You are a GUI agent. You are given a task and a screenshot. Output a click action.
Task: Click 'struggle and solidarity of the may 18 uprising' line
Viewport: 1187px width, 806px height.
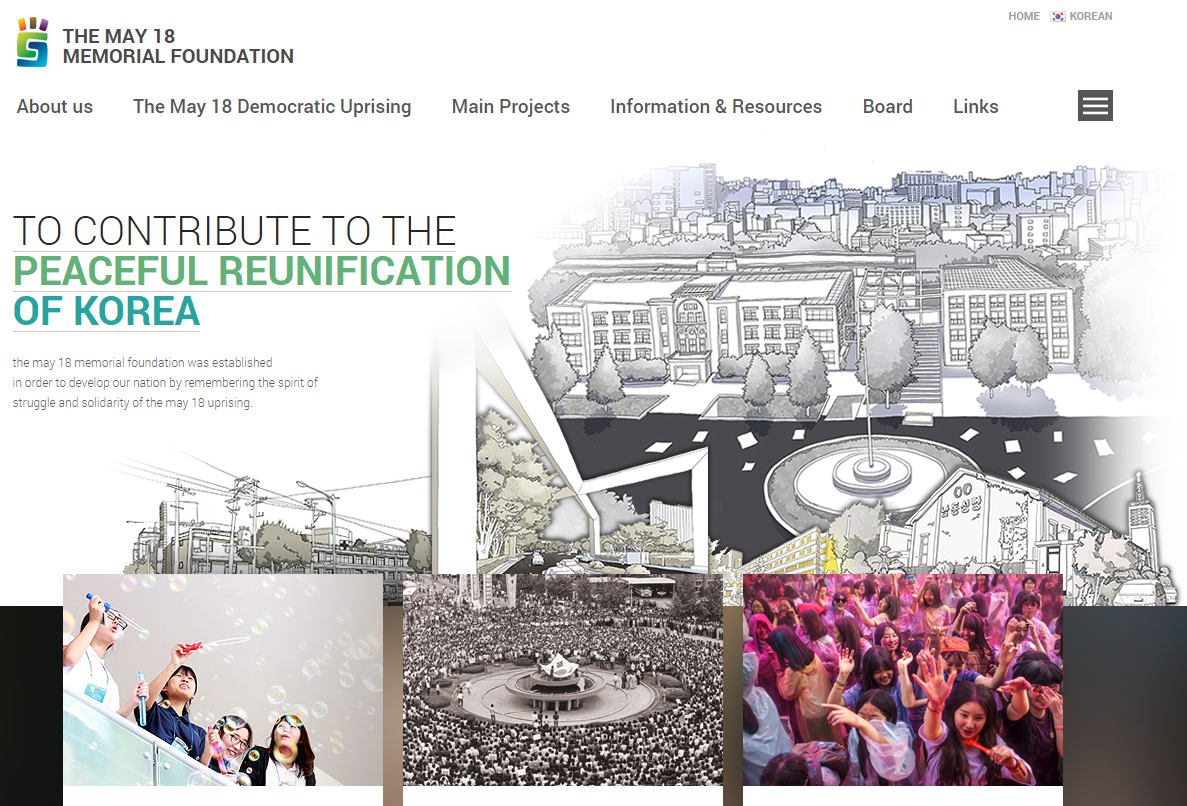tap(132, 403)
